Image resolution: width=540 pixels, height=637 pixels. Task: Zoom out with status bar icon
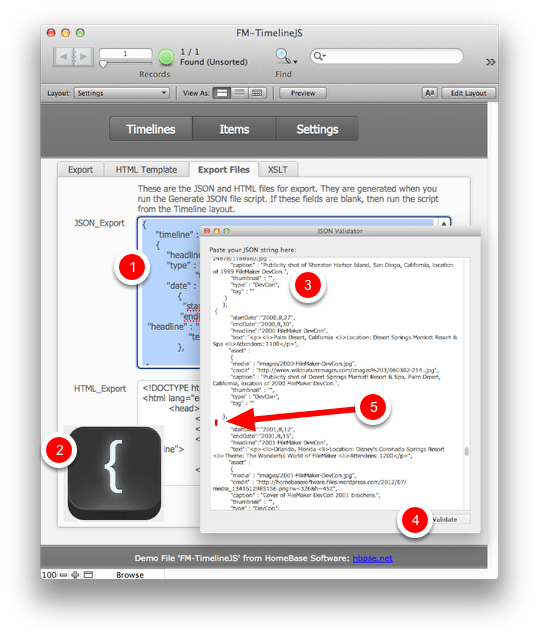pos(63,575)
